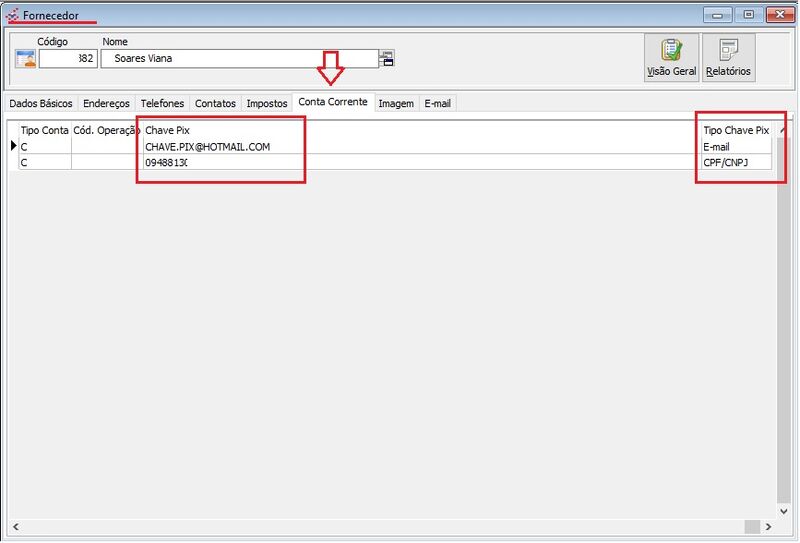Screen dimensions: 800x543
Task: Click the horizontal scrollbar right arrow
Action: point(768,526)
